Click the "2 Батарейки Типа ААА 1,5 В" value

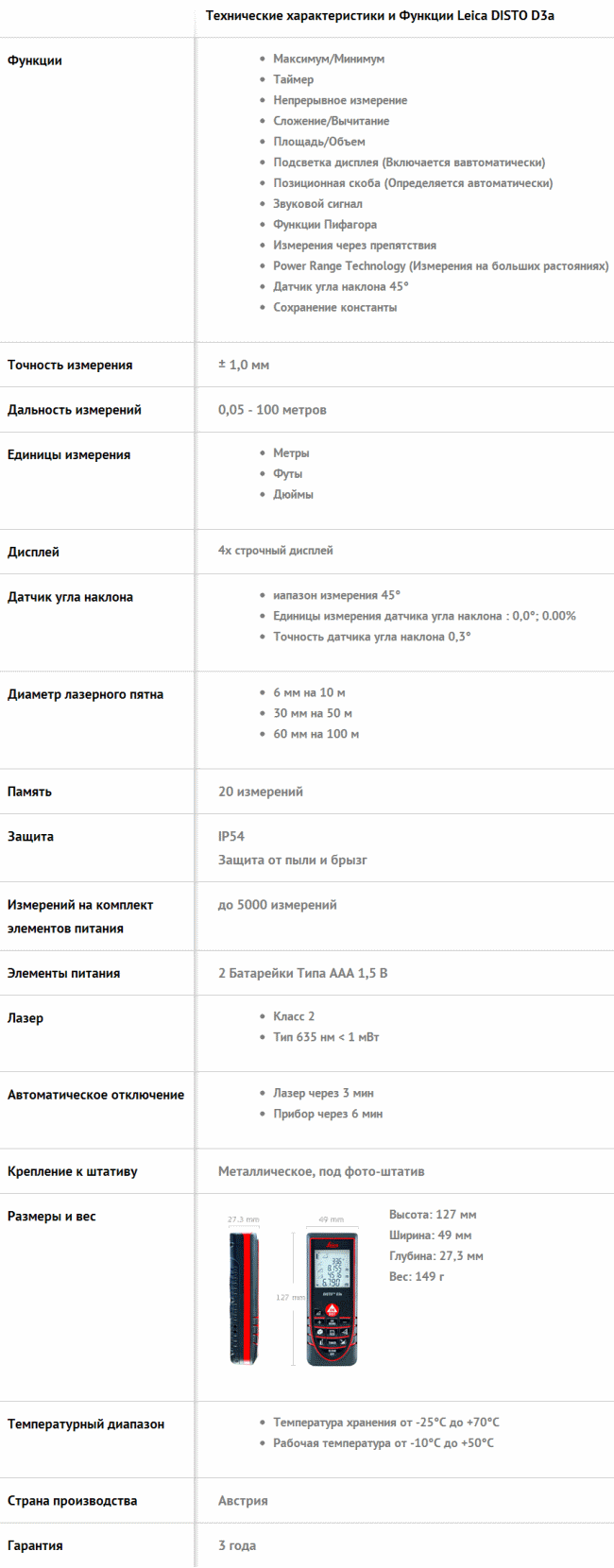pyautogui.click(x=302, y=973)
